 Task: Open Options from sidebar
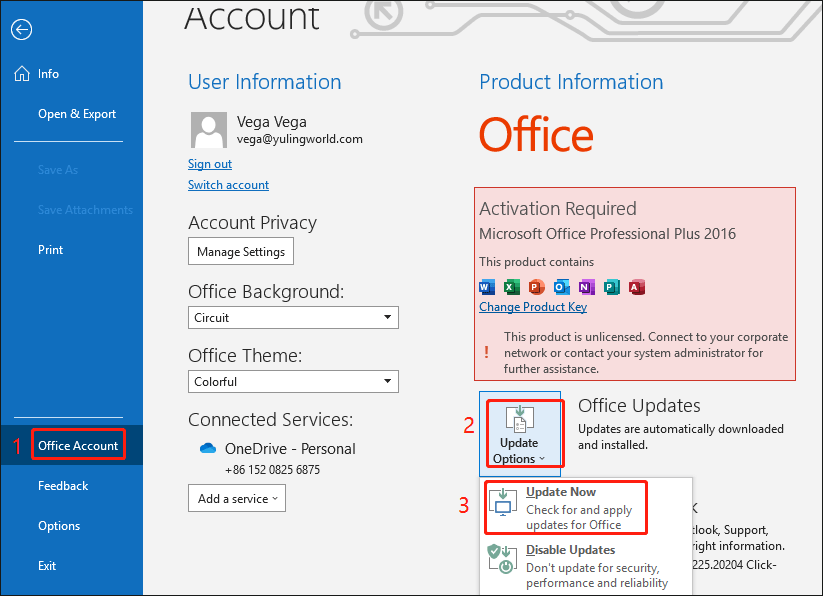(x=59, y=526)
